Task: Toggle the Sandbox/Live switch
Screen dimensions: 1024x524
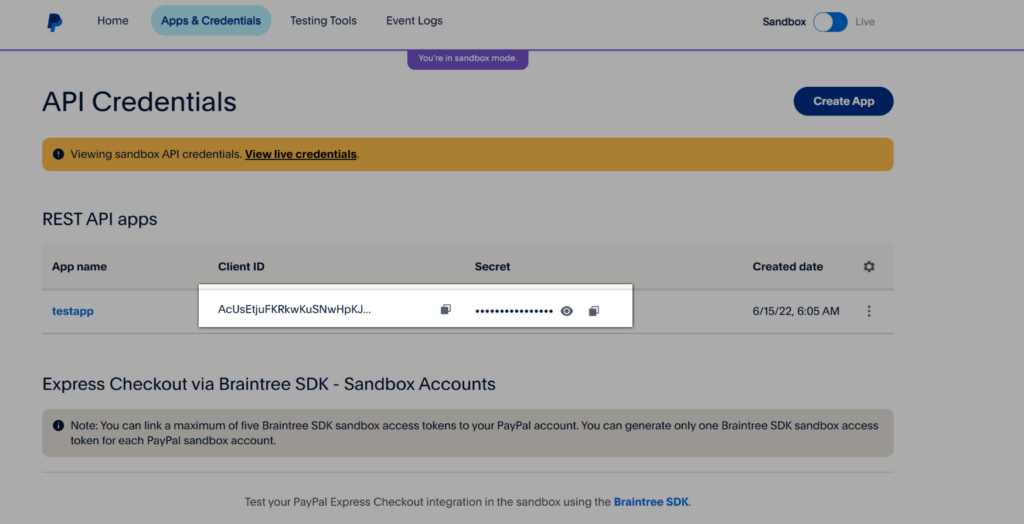Action: [x=830, y=21]
